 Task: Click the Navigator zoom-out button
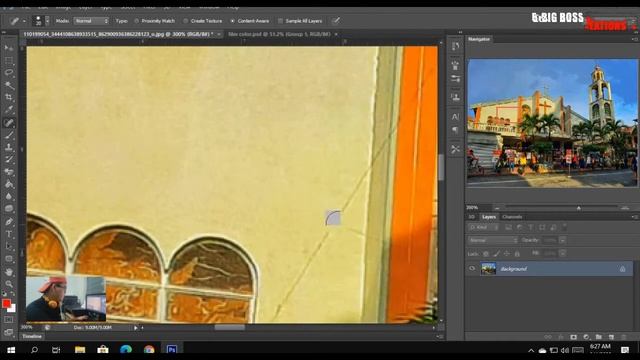pos(497,208)
